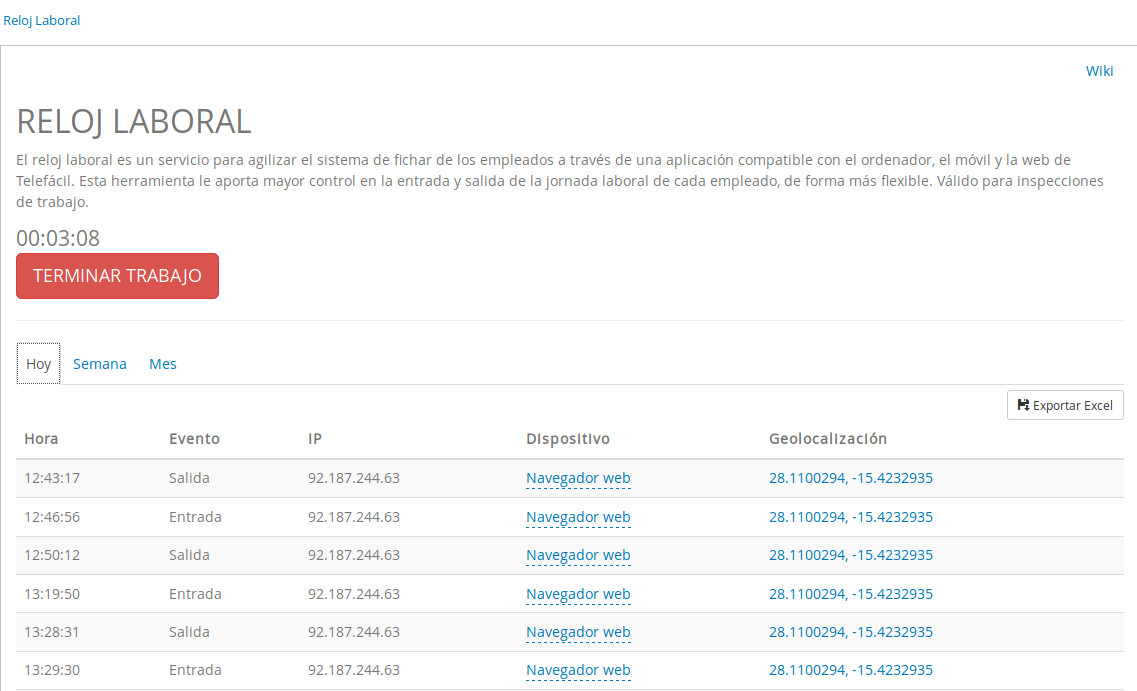Switch to the Semana tab
The width and height of the screenshot is (1137, 691).
point(100,364)
